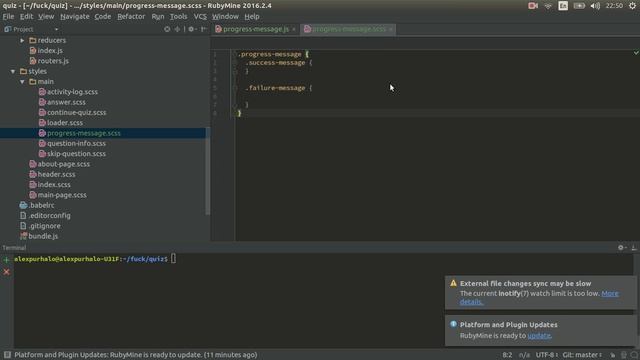Click the 8:2 caret position indicator
The height and width of the screenshot is (360, 640).
pos(507,355)
